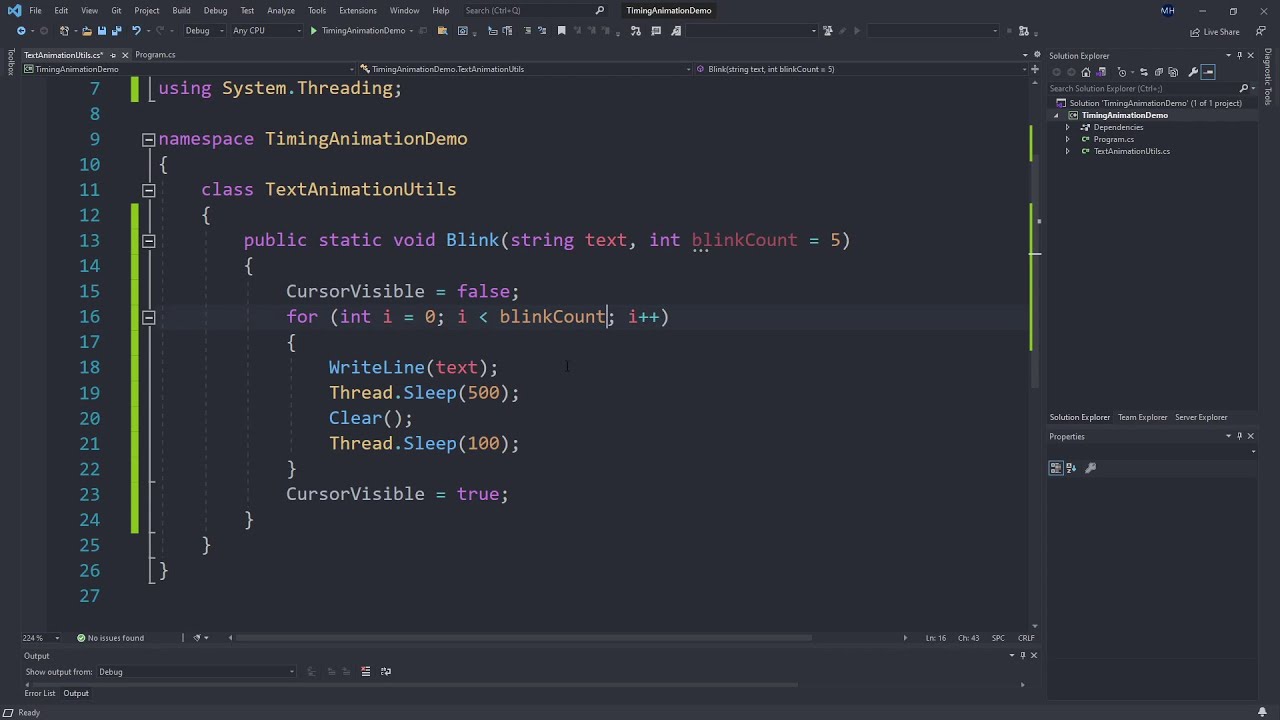The height and width of the screenshot is (720, 1280).
Task: Click Clear All icon in Output panel
Action: [x=365, y=672]
